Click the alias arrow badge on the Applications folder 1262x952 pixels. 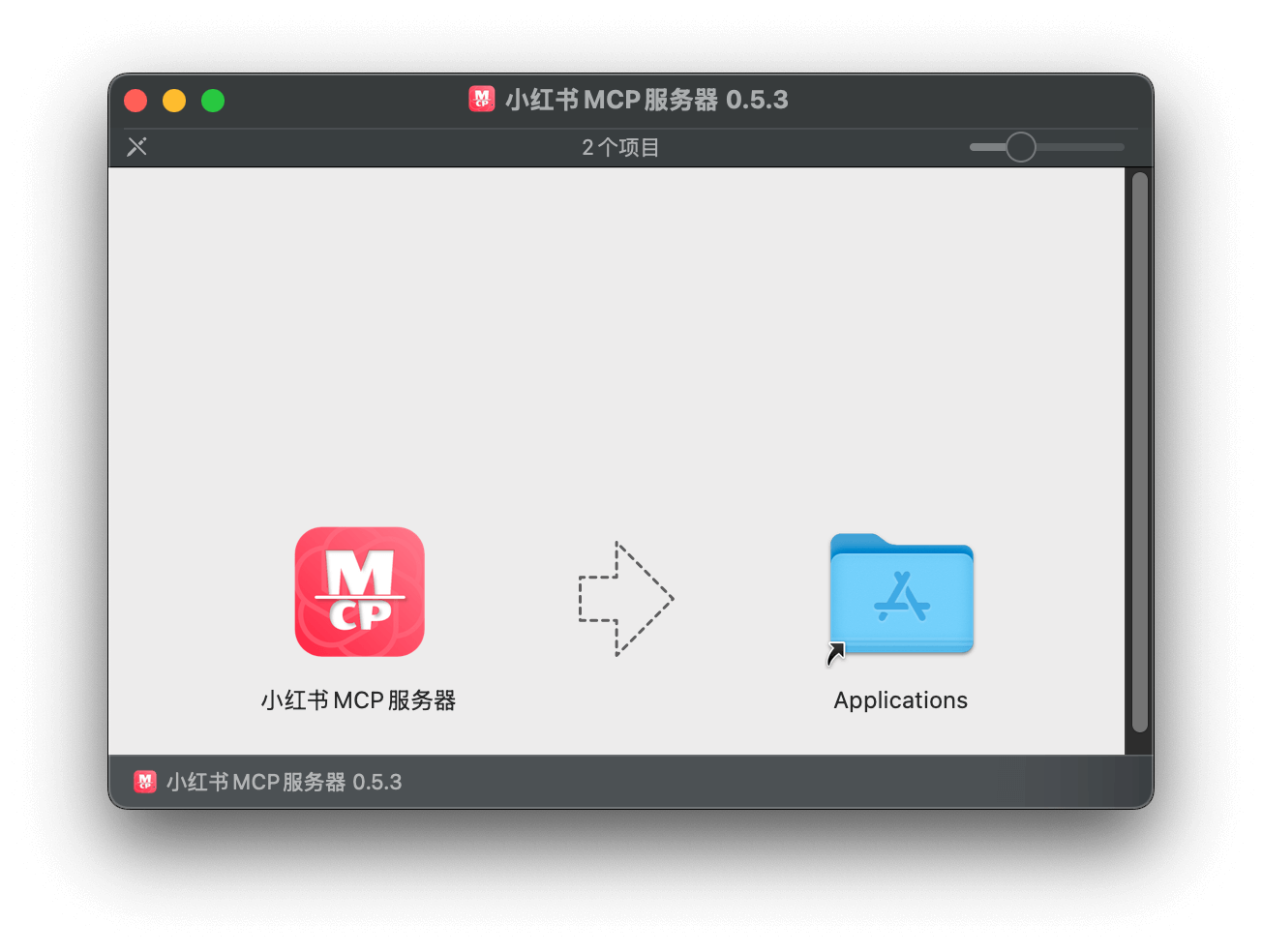click(835, 654)
